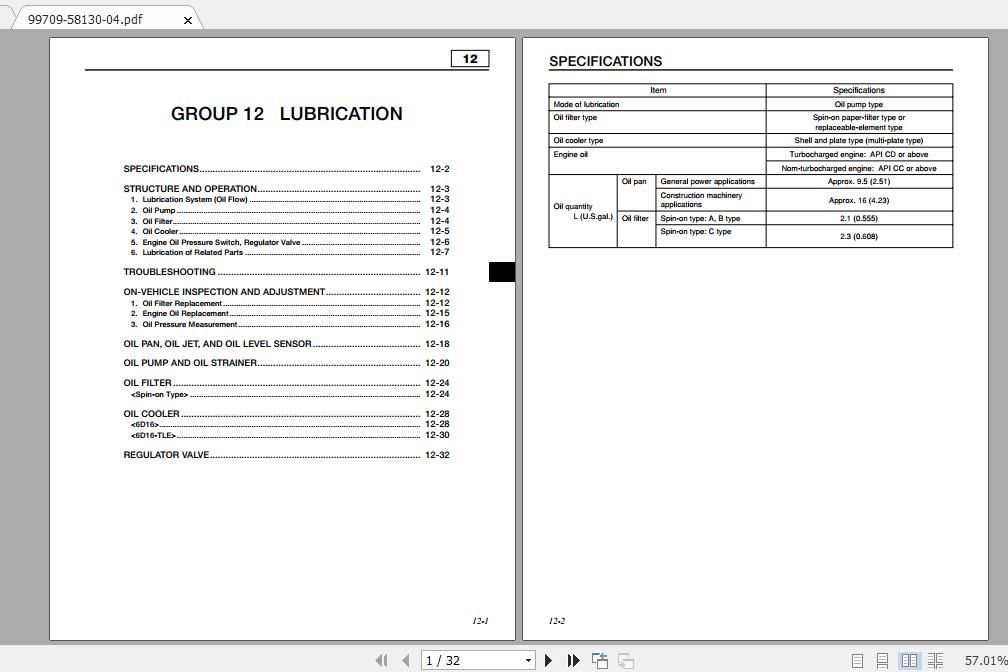Enable continuous scrolling page view
This screenshot has width=1008, height=672.
pos(884,660)
